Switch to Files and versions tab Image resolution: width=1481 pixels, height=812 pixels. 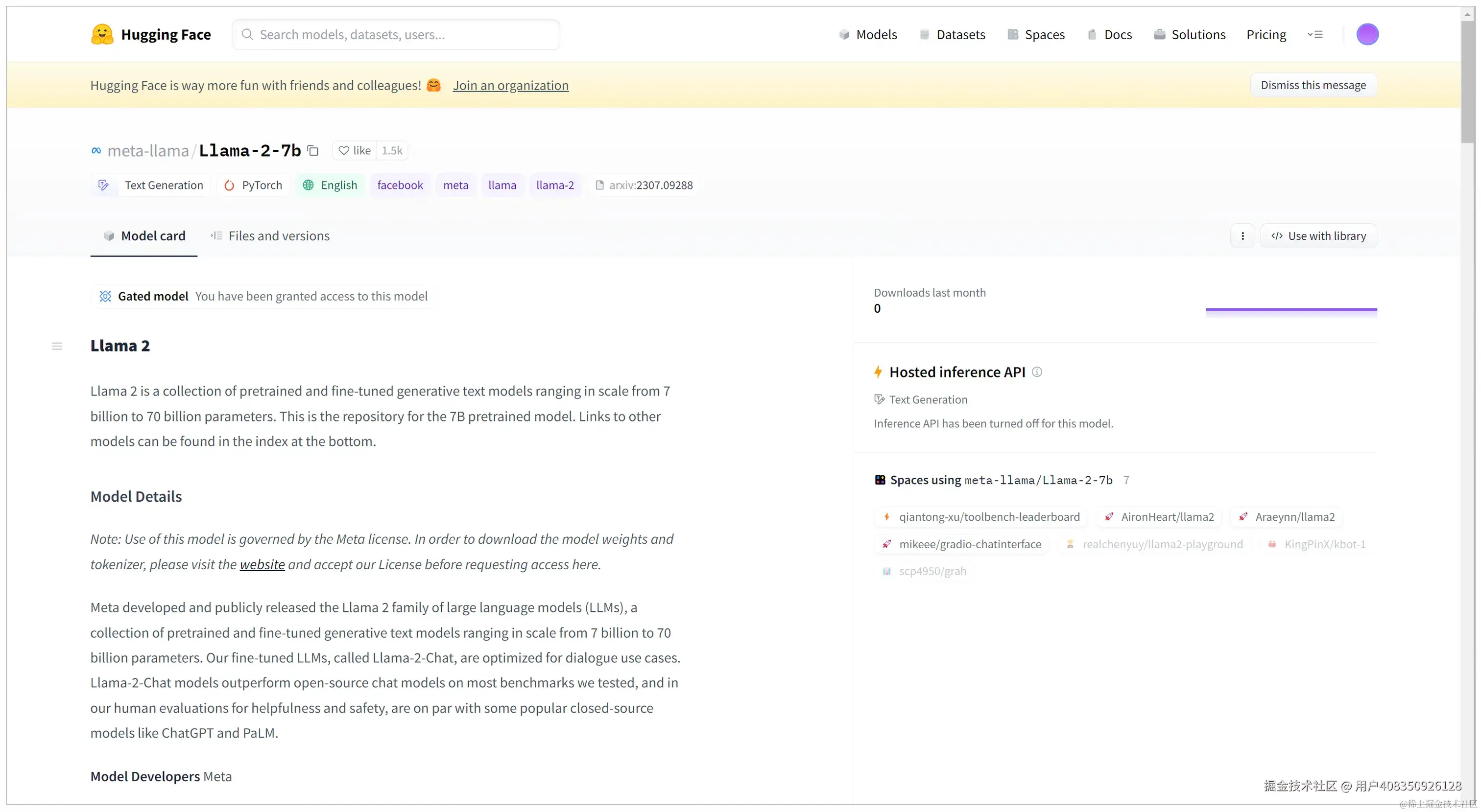[x=270, y=236]
